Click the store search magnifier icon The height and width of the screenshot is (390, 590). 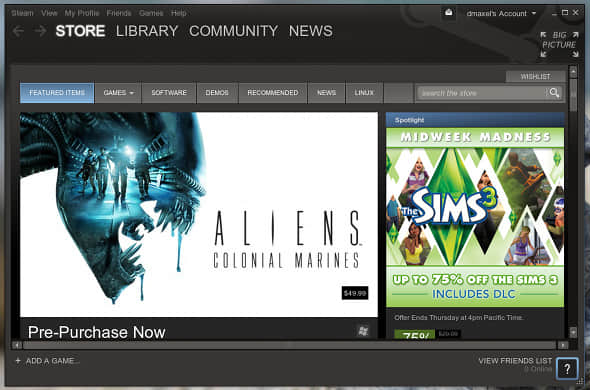(554, 93)
